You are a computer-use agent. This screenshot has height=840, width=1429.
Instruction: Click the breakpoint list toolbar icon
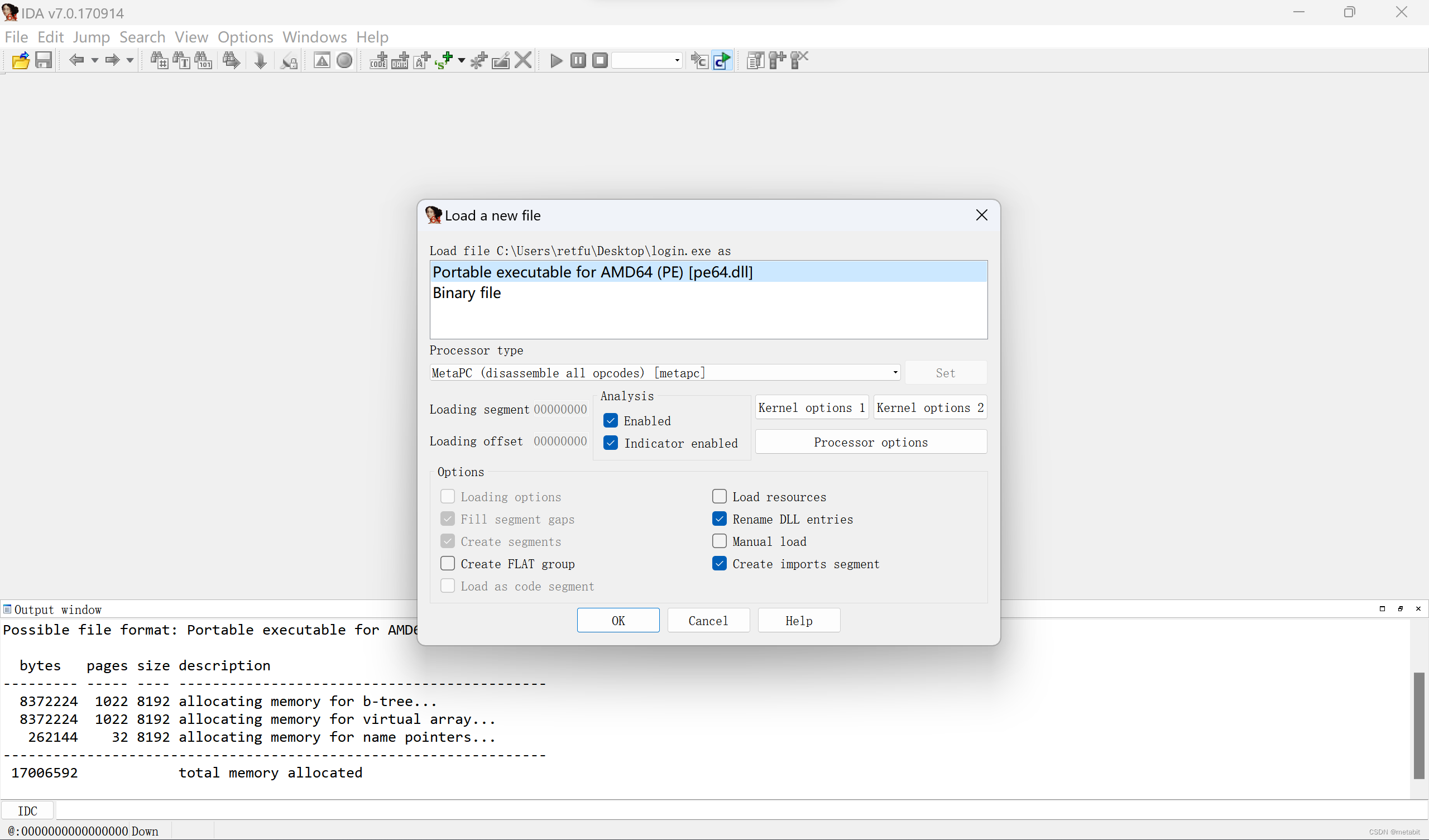coord(755,60)
